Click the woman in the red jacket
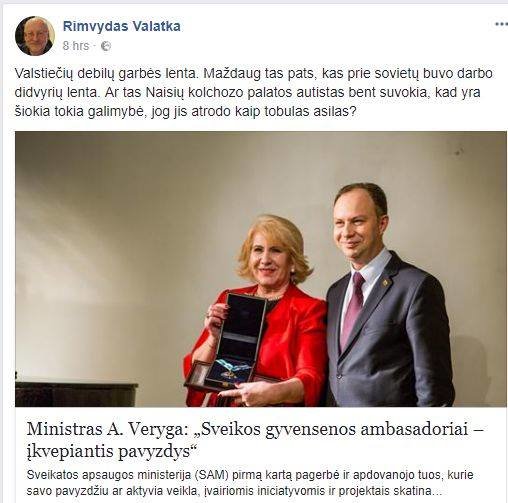Image resolution: width=508 pixels, height=503 pixels. tap(255, 311)
